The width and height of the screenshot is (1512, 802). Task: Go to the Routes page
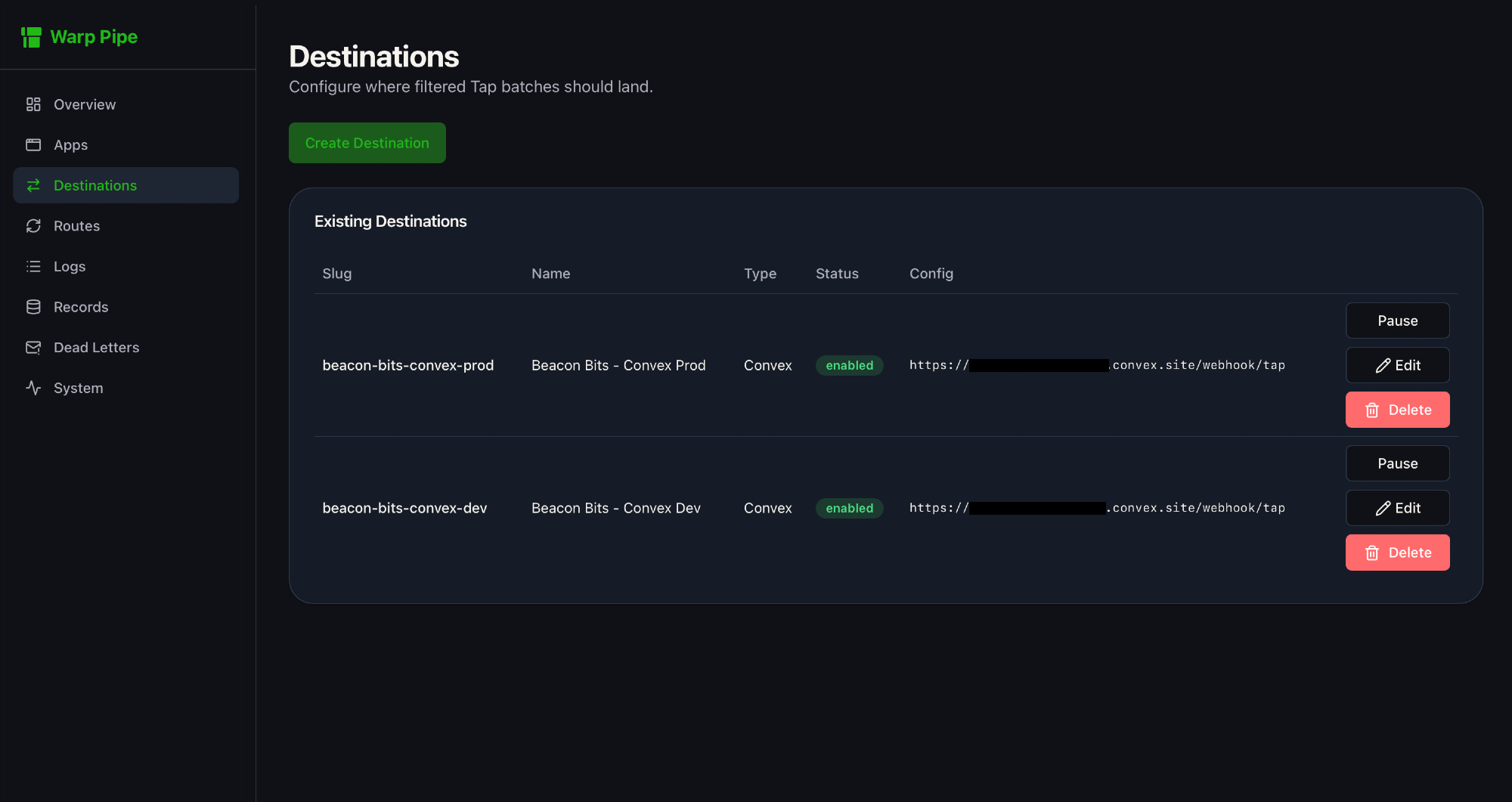(76, 226)
